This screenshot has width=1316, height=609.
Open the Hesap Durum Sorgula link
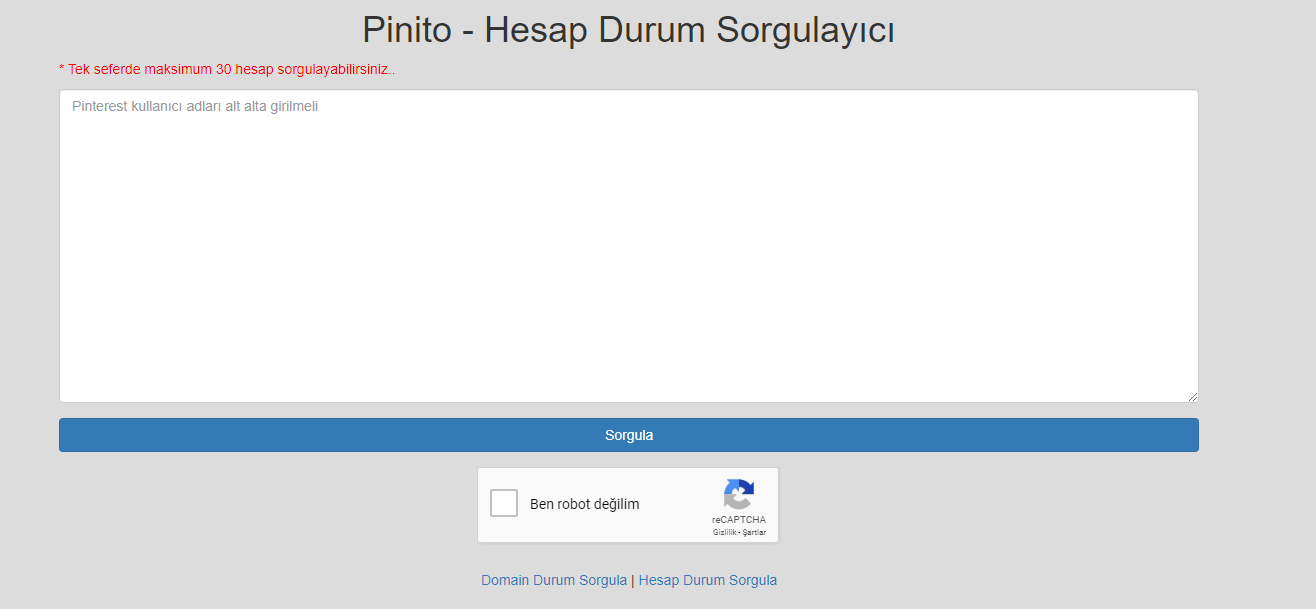(x=708, y=580)
